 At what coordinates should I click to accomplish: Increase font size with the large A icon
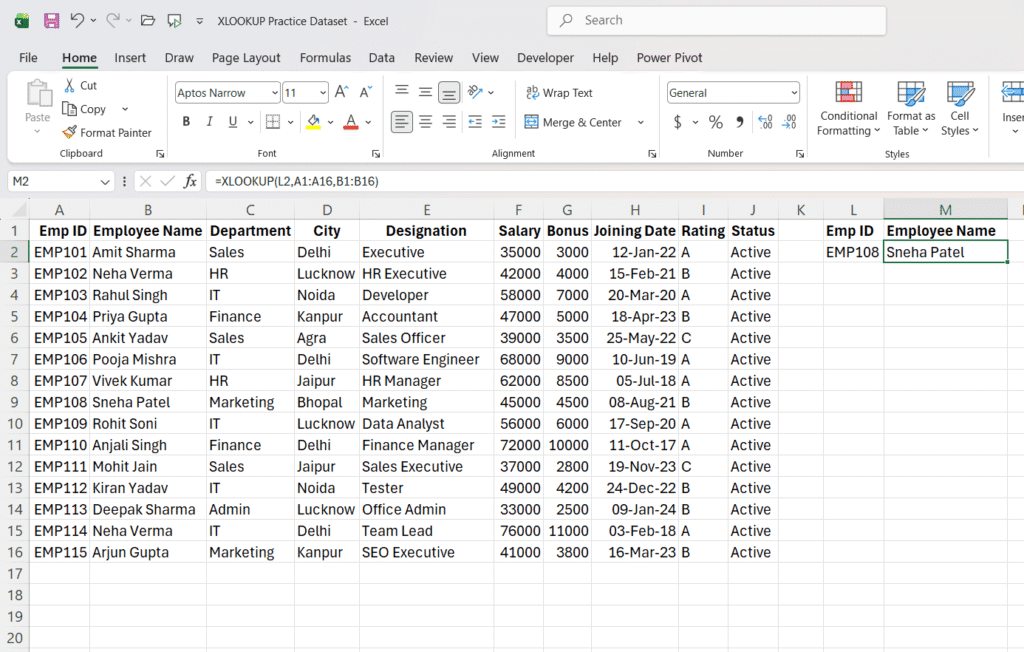tap(342, 92)
